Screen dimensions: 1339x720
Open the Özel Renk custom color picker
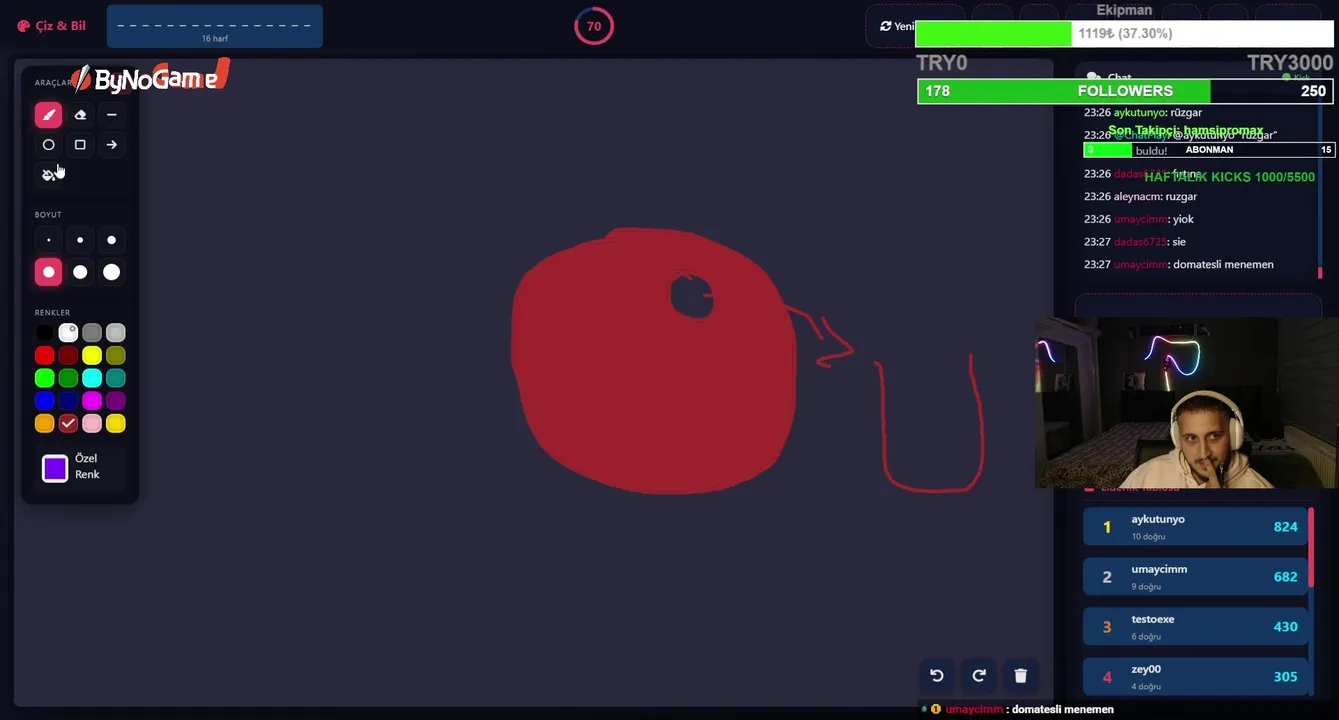click(55, 468)
